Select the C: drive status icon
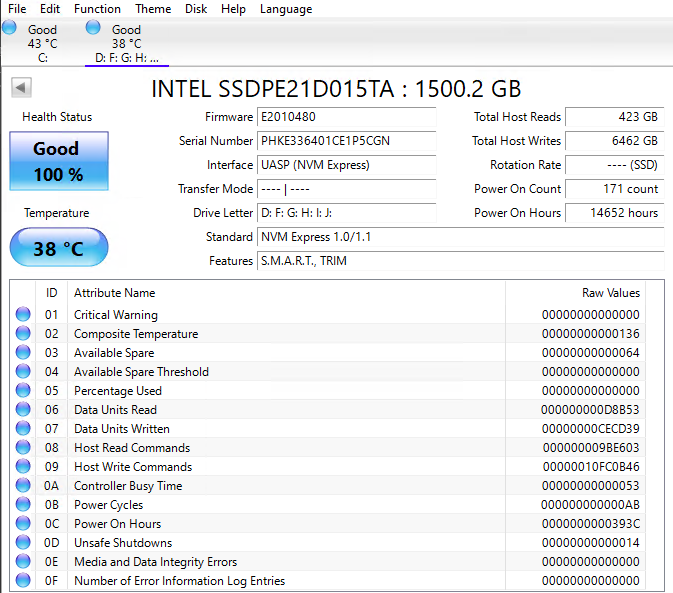 (x=9, y=28)
